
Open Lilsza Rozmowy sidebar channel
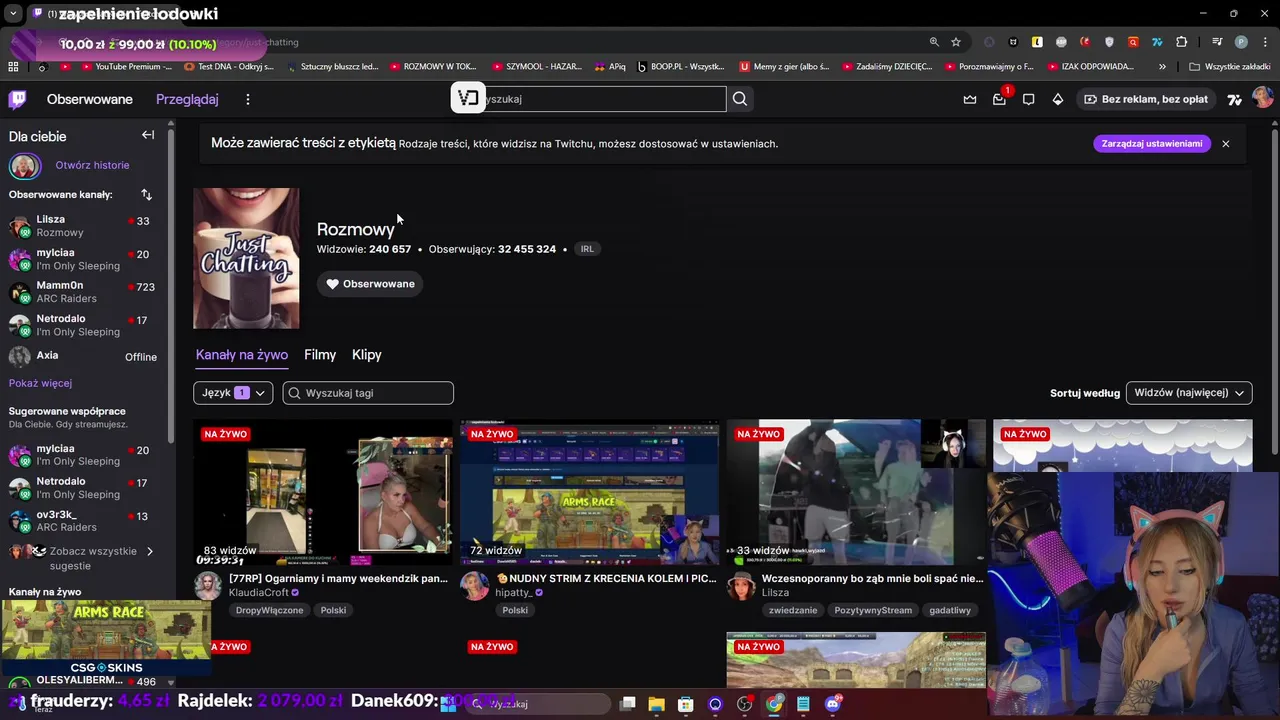(x=82, y=226)
